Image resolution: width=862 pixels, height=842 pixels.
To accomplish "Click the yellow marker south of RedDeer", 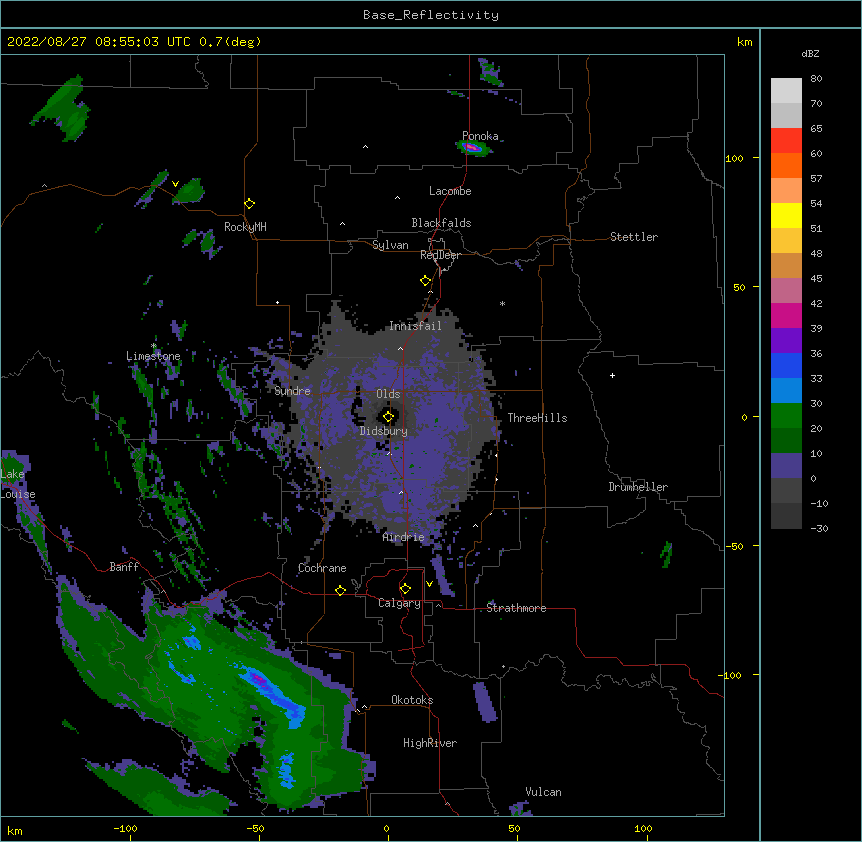I will click(425, 281).
